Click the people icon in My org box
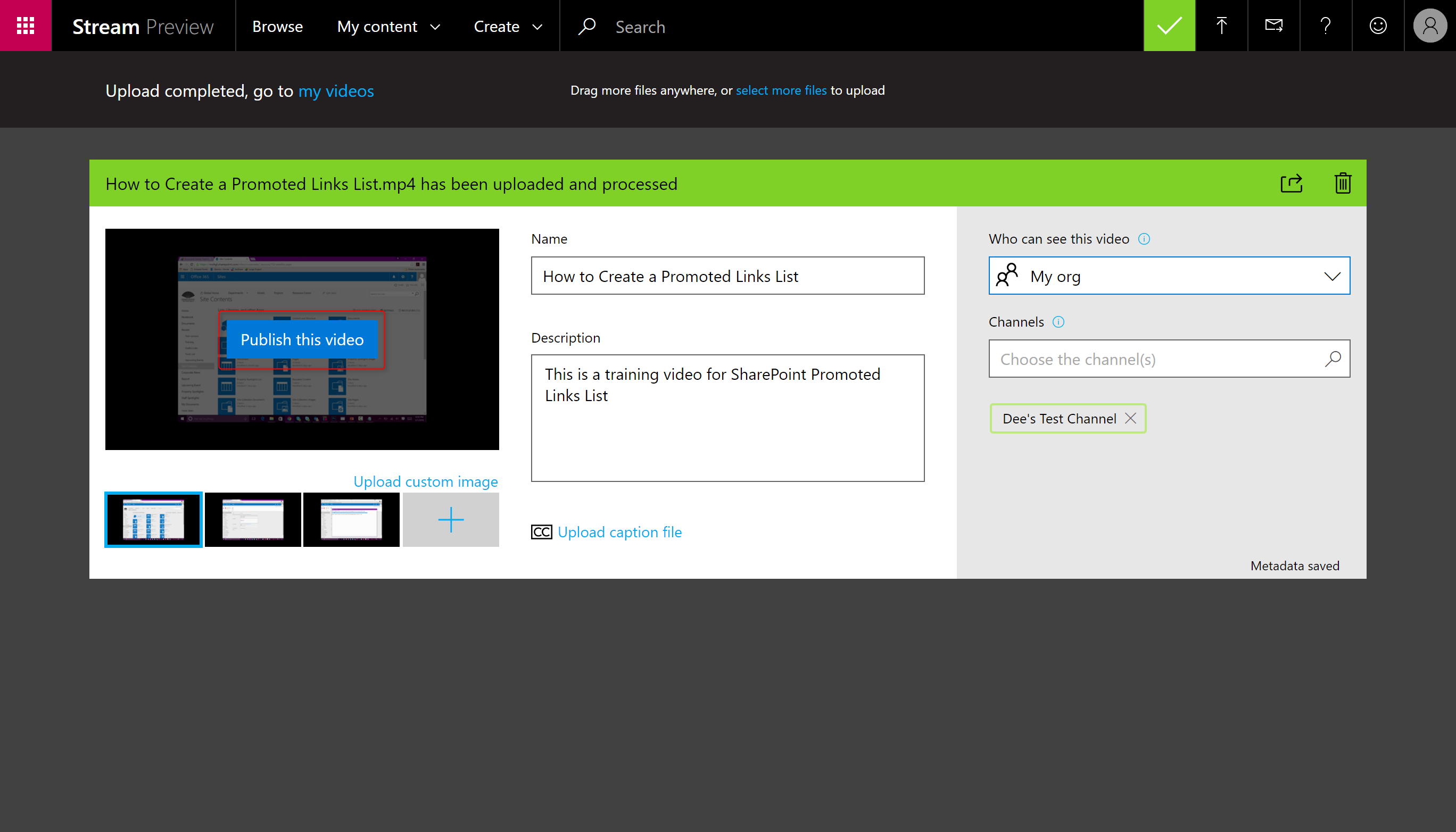The height and width of the screenshot is (832, 1456). [x=1007, y=276]
